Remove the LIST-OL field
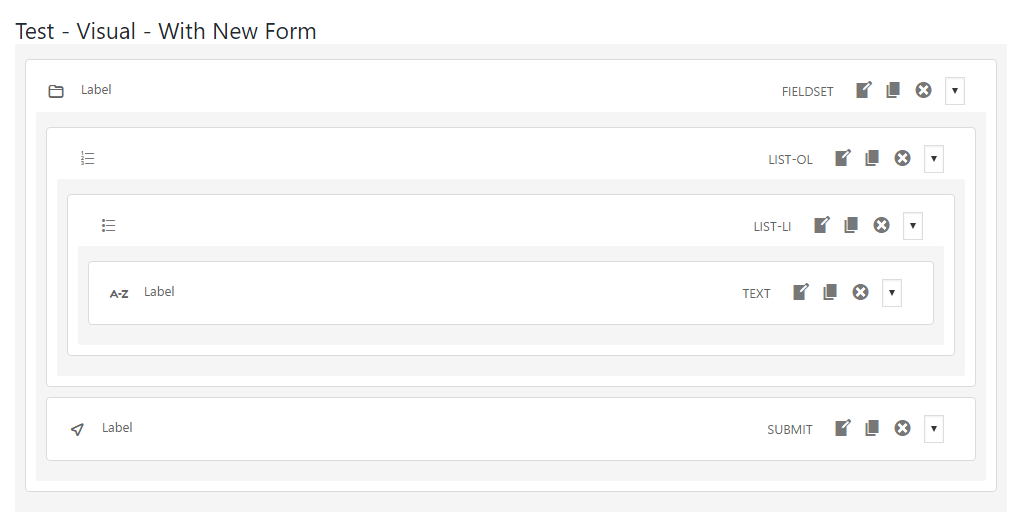Viewport: 1020px width, 524px height. click(x=902, y=158)
